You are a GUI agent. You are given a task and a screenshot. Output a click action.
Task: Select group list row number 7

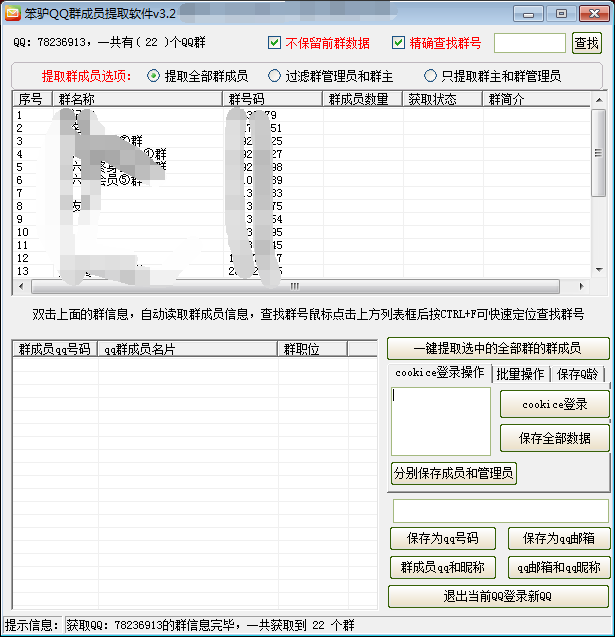(301, 193)
